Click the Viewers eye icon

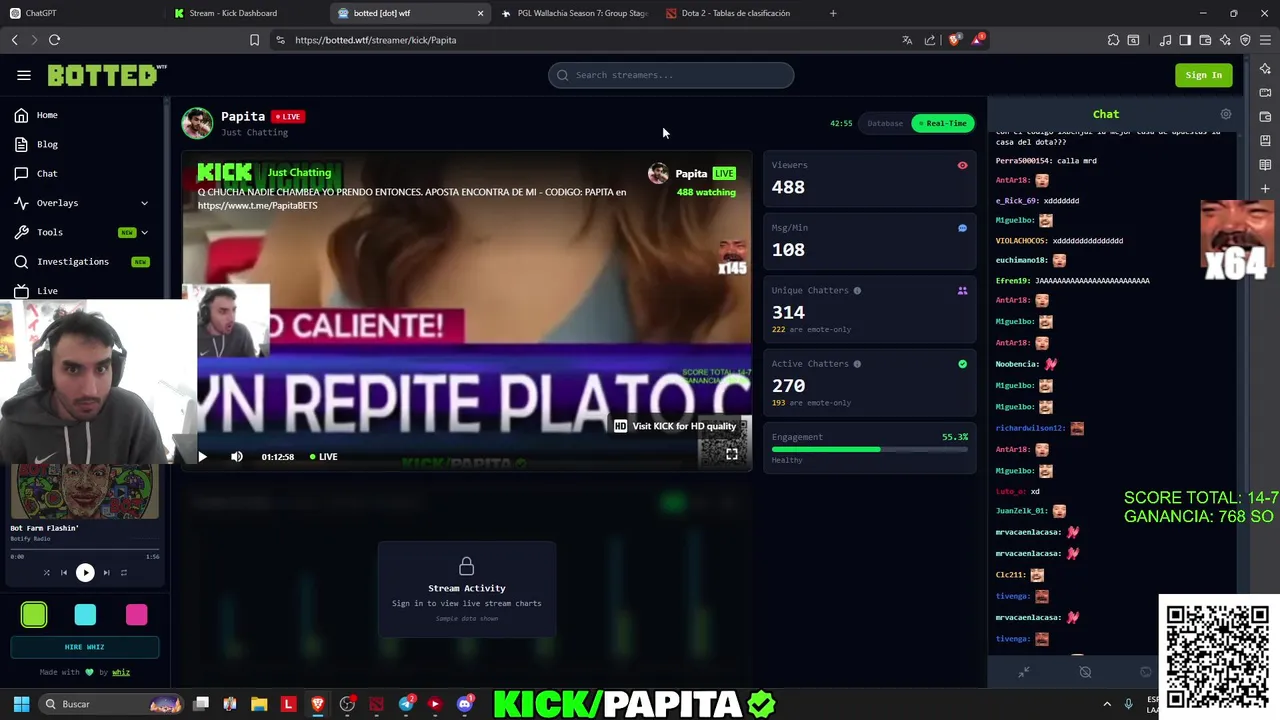click(x=962, y=165)
